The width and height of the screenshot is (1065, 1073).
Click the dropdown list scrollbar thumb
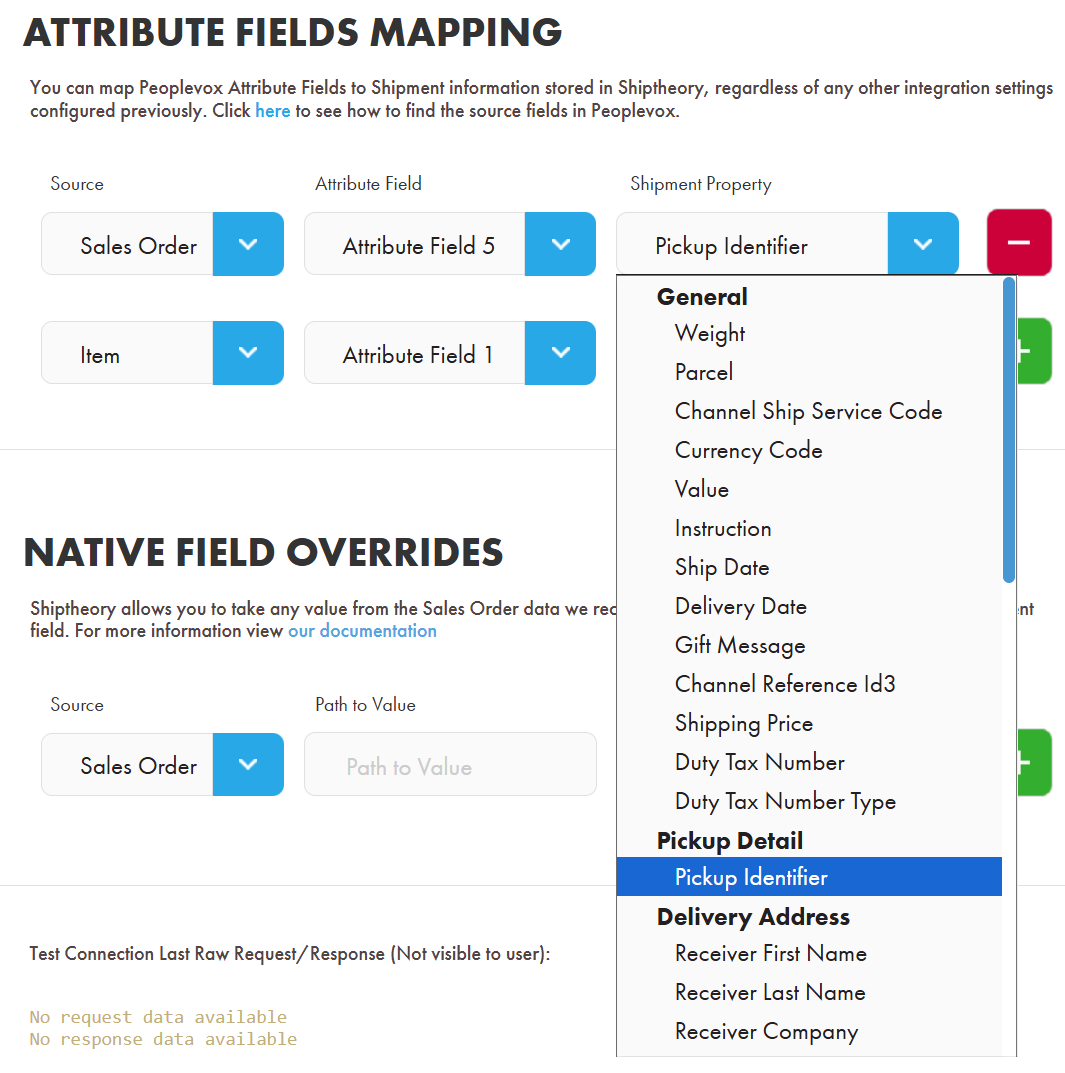(1008, 430)
